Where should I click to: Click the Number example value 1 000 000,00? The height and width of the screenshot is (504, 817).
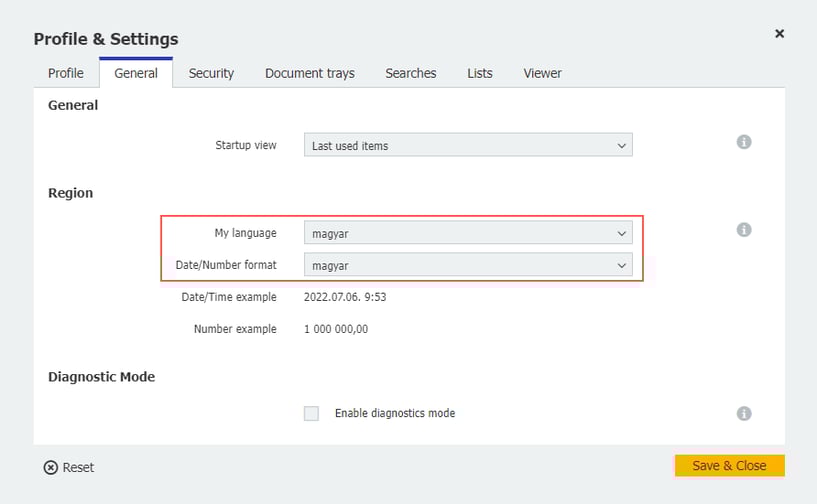(x=335, y=329)
